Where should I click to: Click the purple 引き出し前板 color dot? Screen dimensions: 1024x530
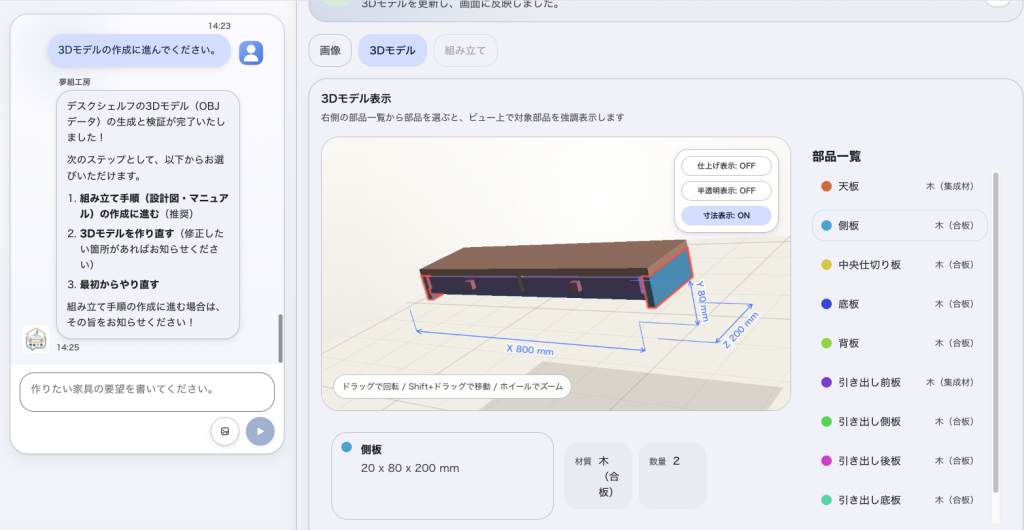point(826,382)
